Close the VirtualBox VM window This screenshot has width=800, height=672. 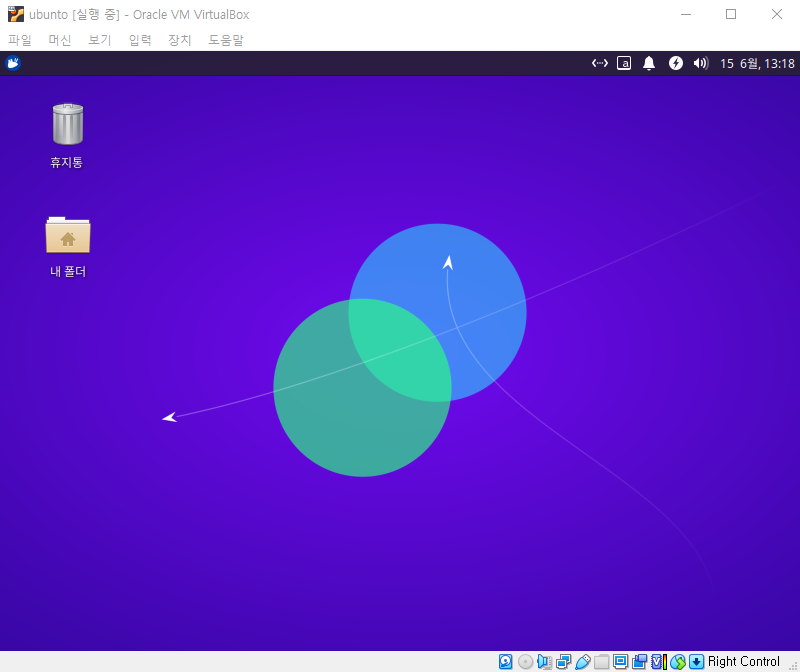click(x=777, y=14)
